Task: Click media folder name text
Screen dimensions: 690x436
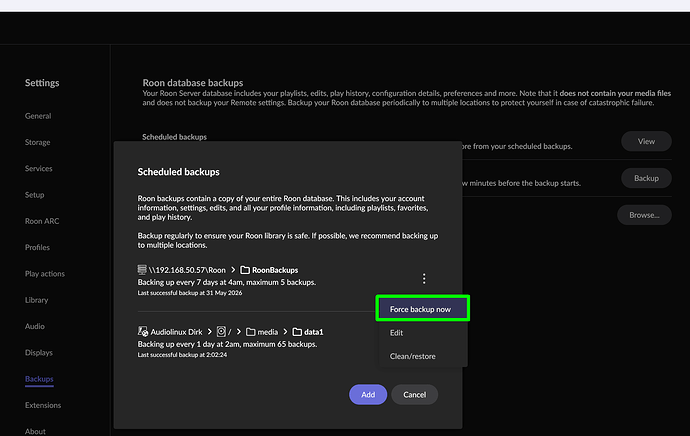Action: point(268,332)
